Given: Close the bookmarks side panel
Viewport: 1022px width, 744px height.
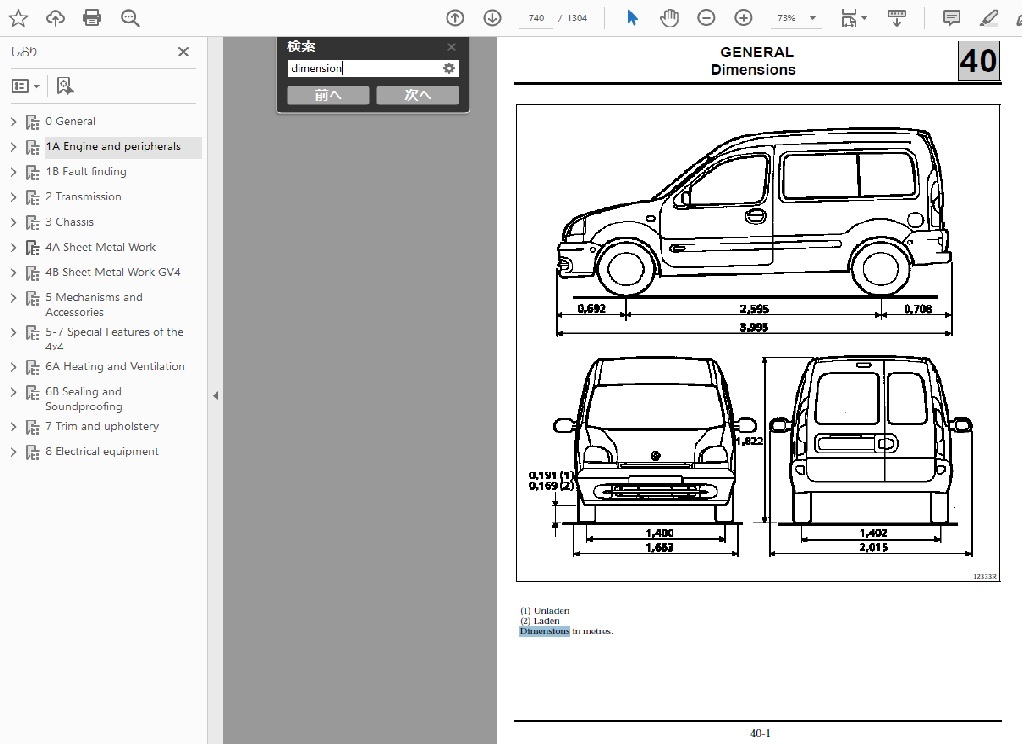Looking at the screenshot, I should click(x=183, y=52).
